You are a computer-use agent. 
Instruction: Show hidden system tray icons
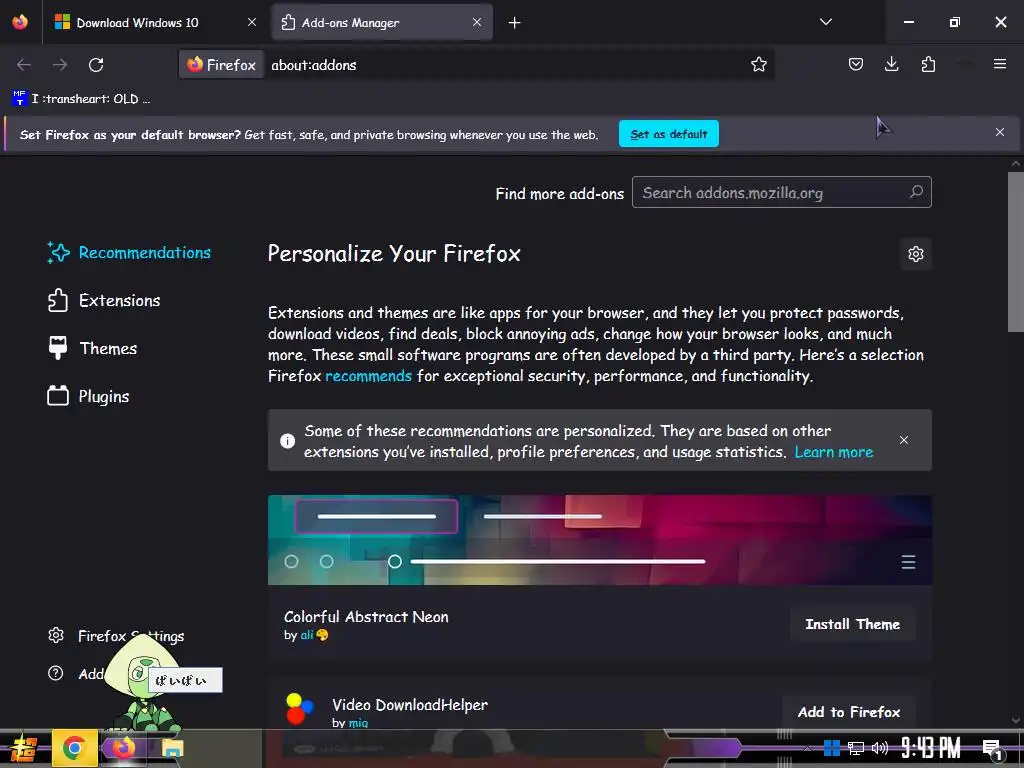(808, 748)
